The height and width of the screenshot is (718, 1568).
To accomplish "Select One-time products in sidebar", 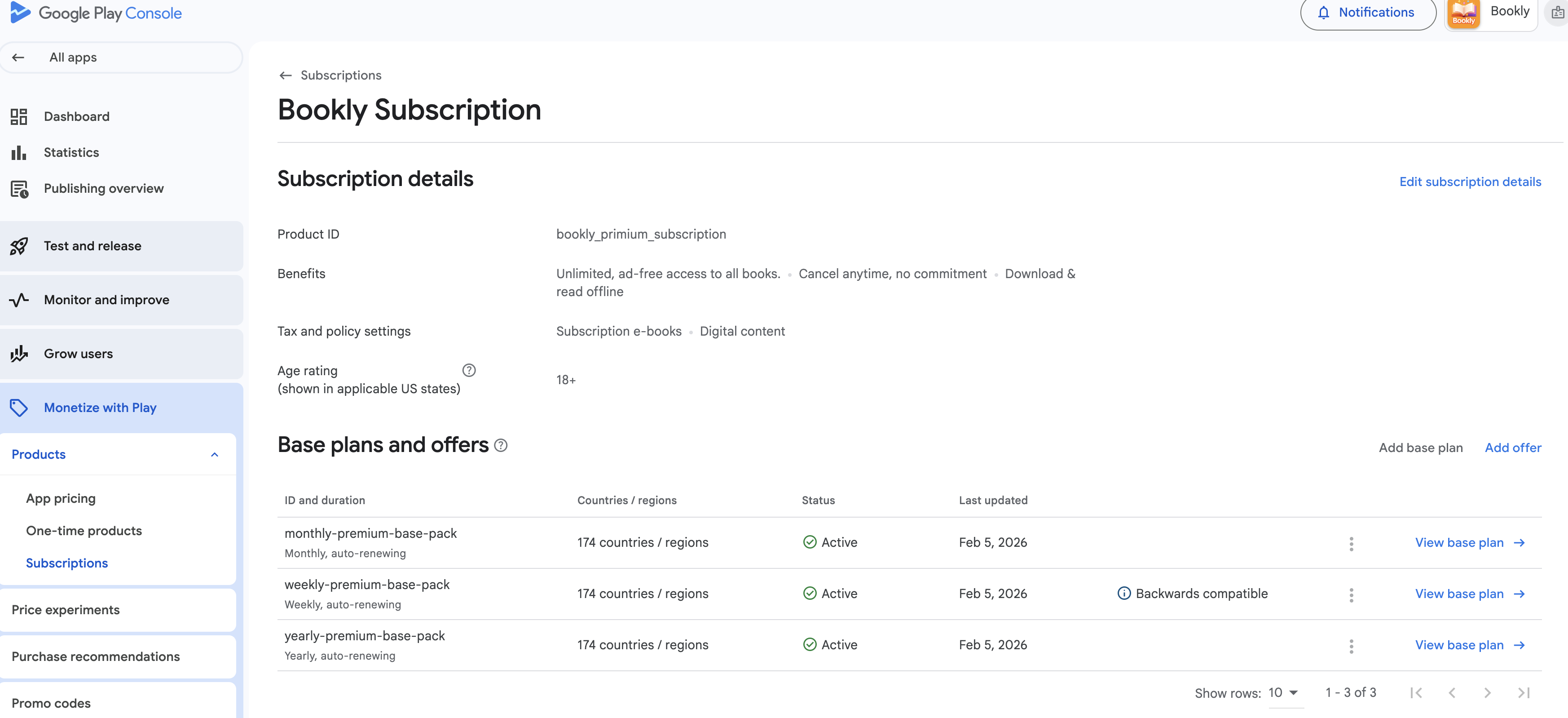I will 84,531.
